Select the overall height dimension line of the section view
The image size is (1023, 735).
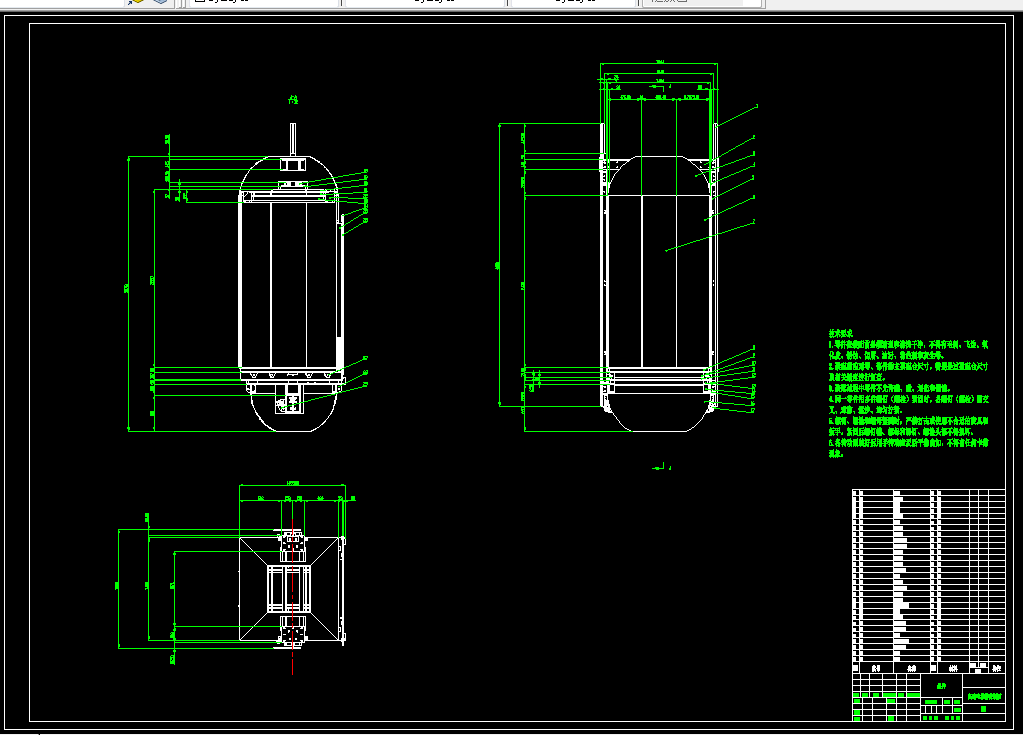click(x=500, y=264)
